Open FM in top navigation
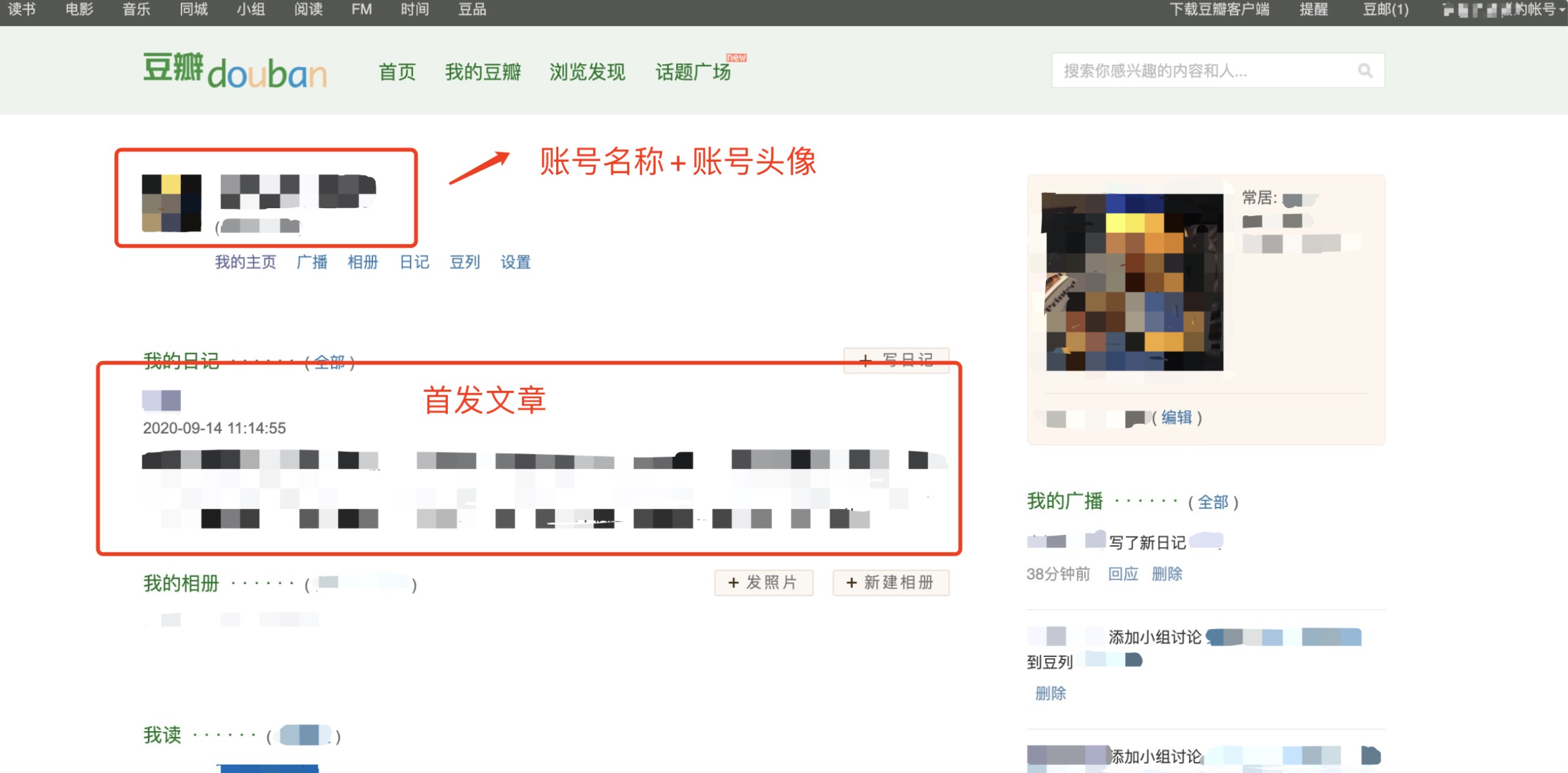 click(362, 10)
